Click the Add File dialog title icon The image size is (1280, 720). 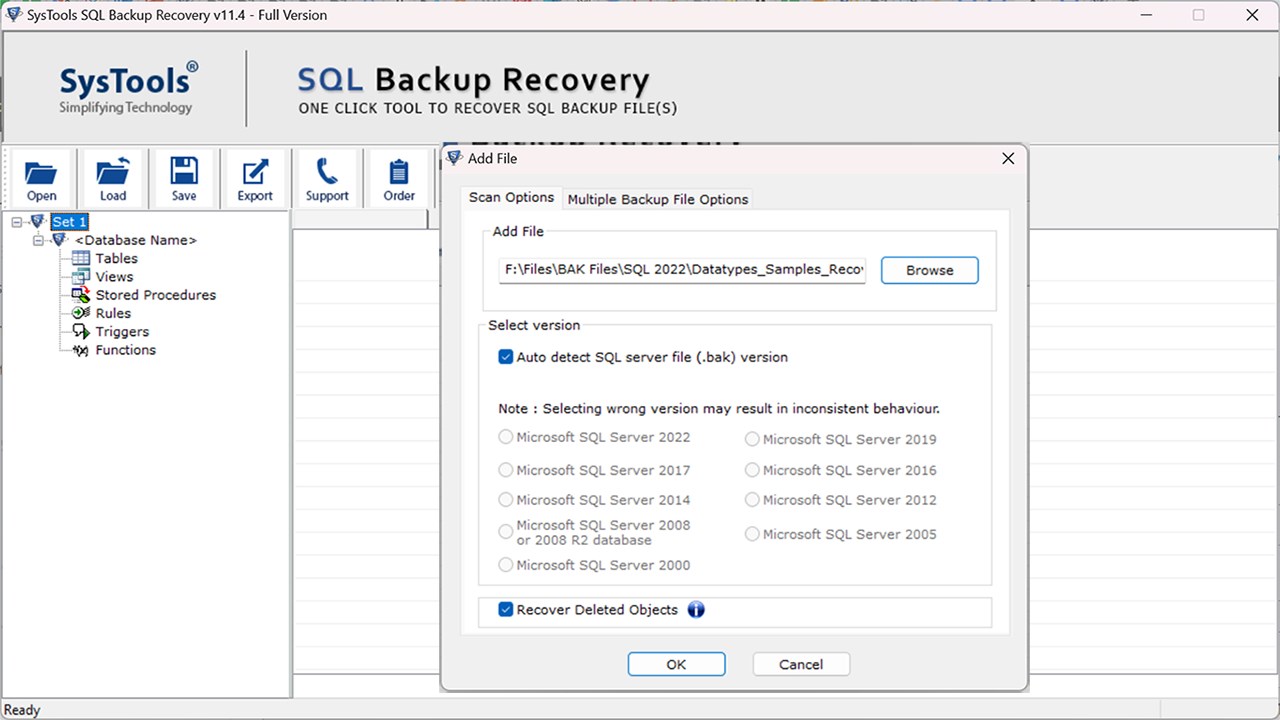click(454, 158)
